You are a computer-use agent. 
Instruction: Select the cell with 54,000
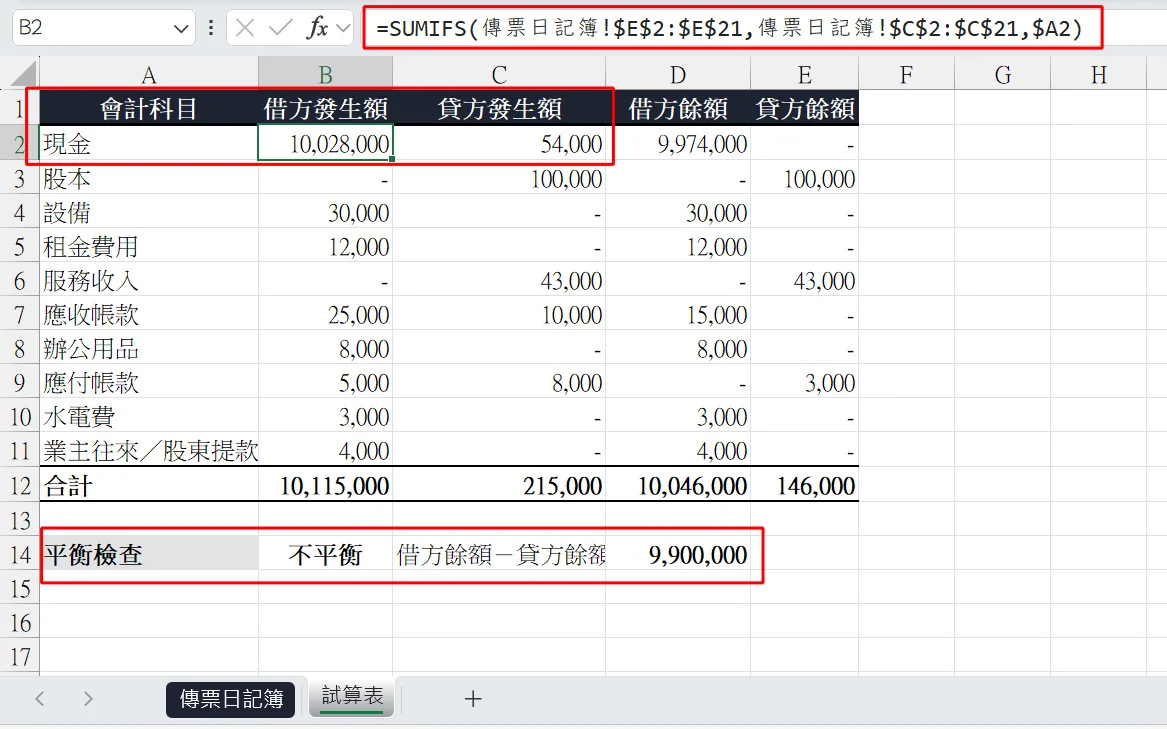coord(499,143)
